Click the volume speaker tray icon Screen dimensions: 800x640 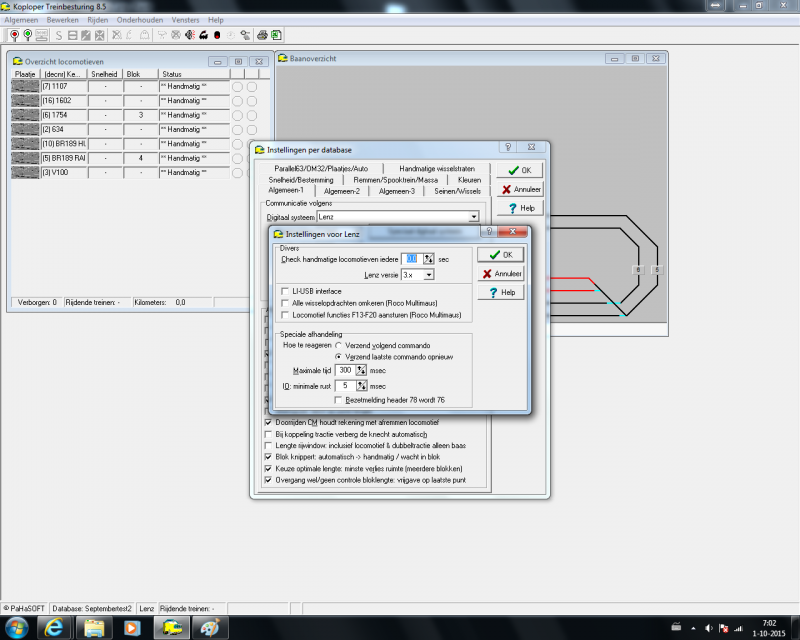tap(709, 628)
